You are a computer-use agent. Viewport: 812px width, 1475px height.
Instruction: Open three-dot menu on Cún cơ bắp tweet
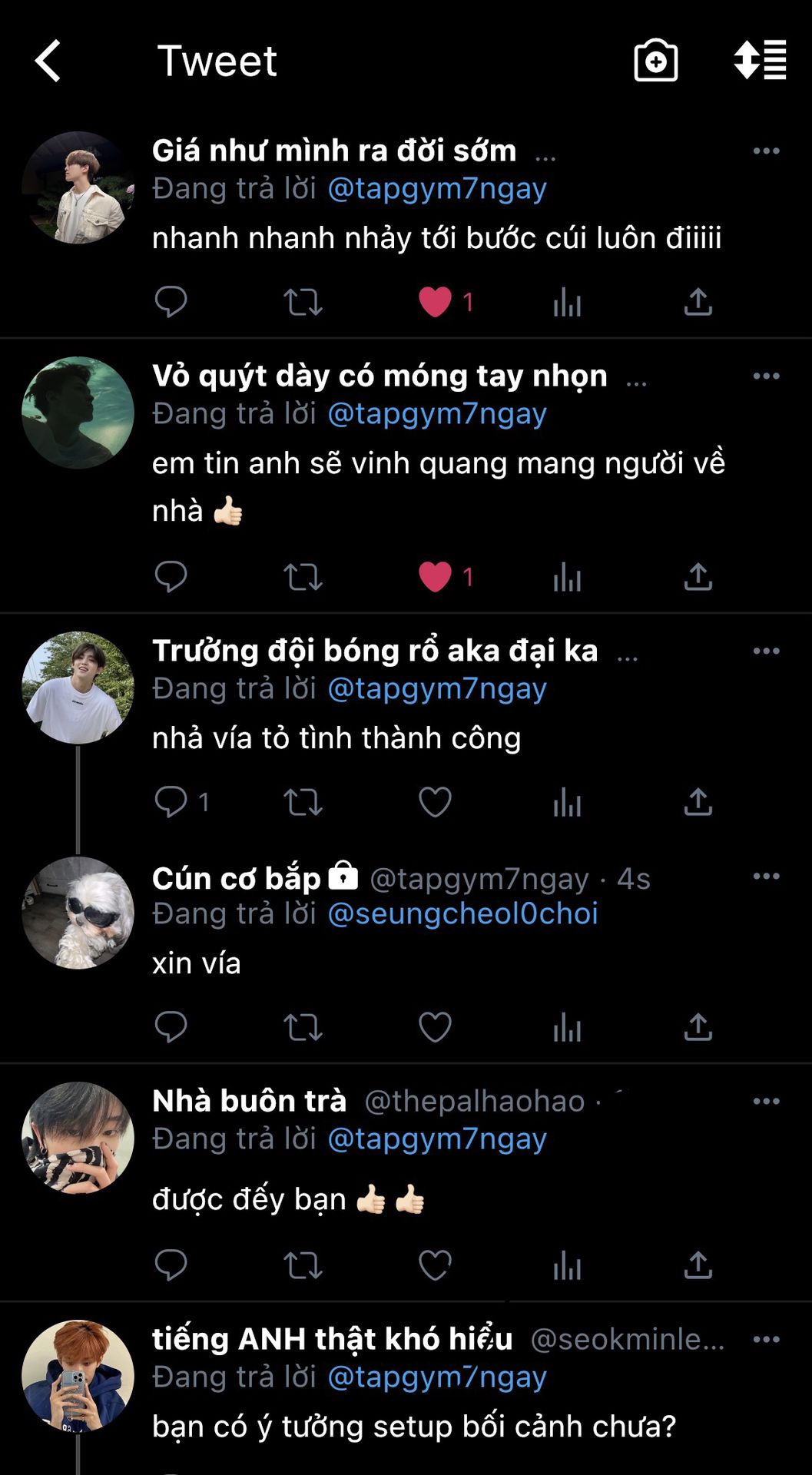(x=767, y=876)
